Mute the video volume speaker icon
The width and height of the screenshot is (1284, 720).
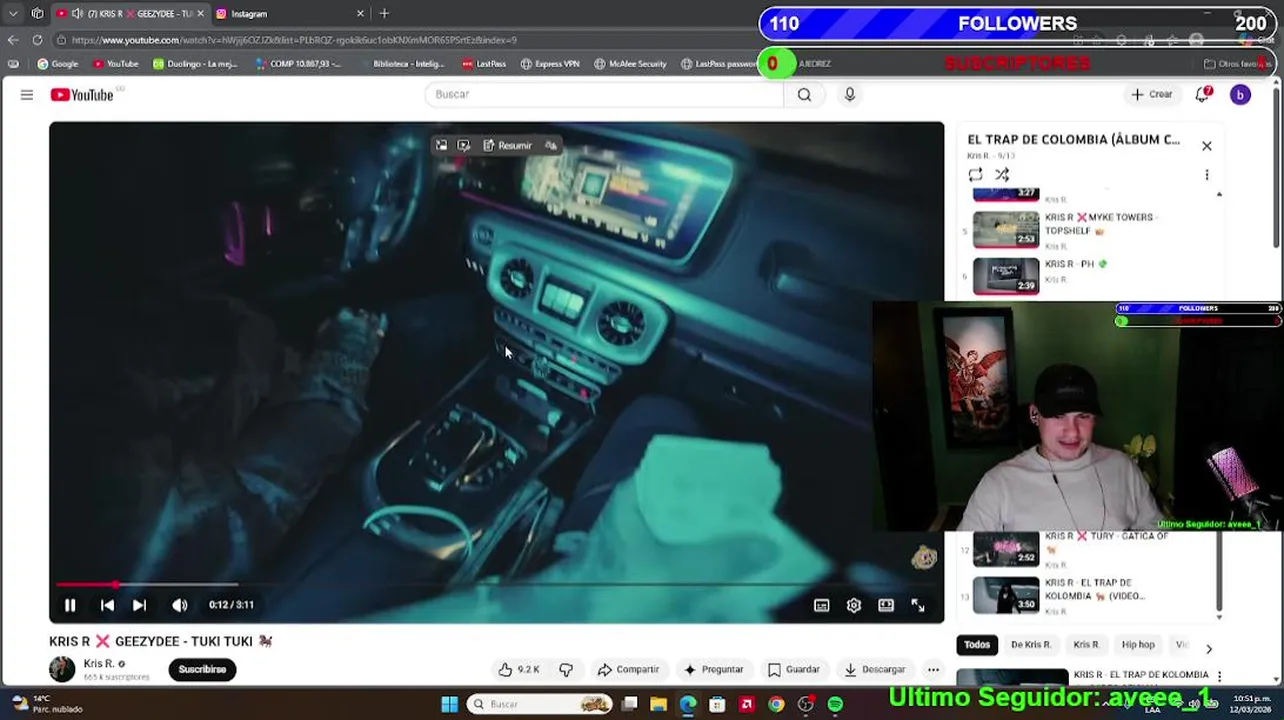(x=180, y=605)
